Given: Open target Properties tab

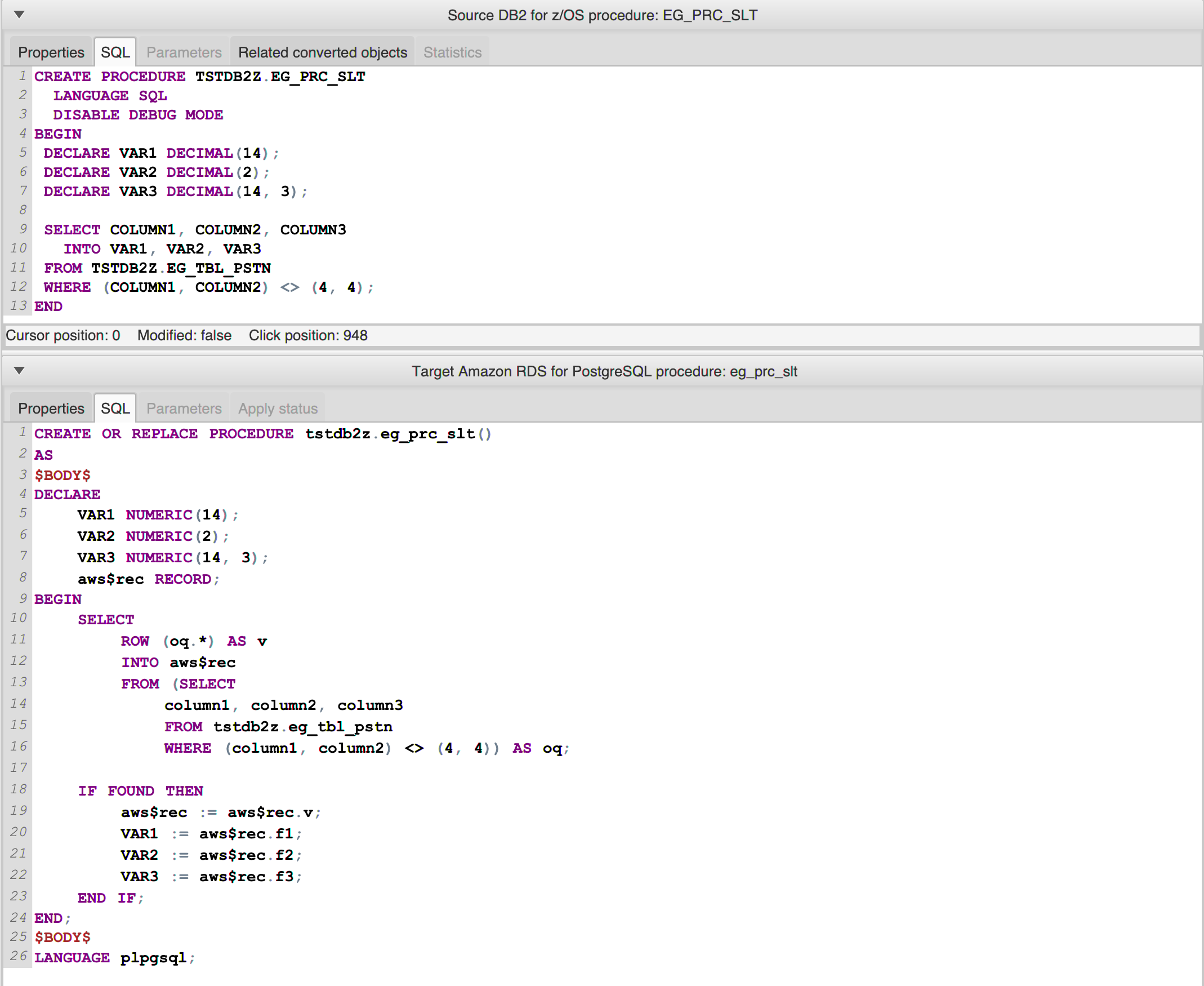Looking at the screenshot, I should [x=51, y=408].
